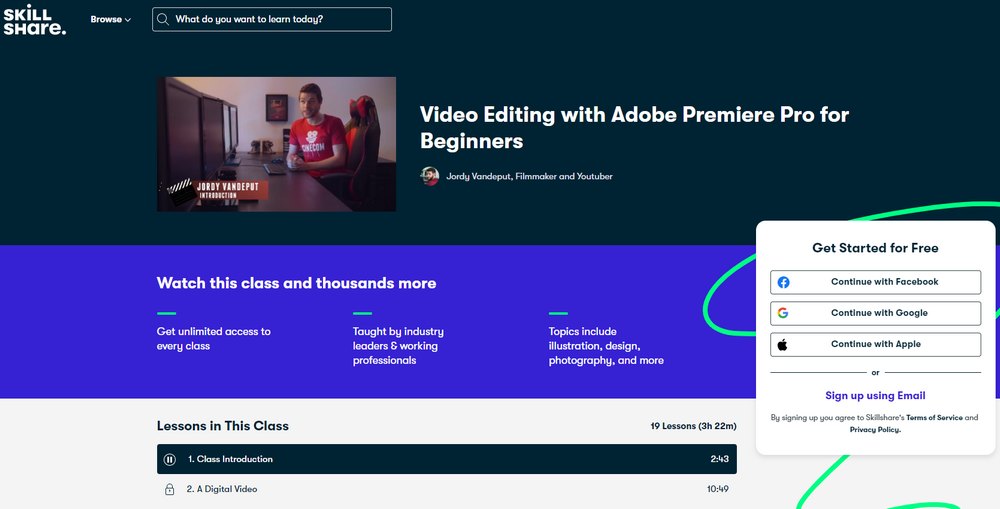
Task: Sign up using Email link
Action: coord(875,395)
